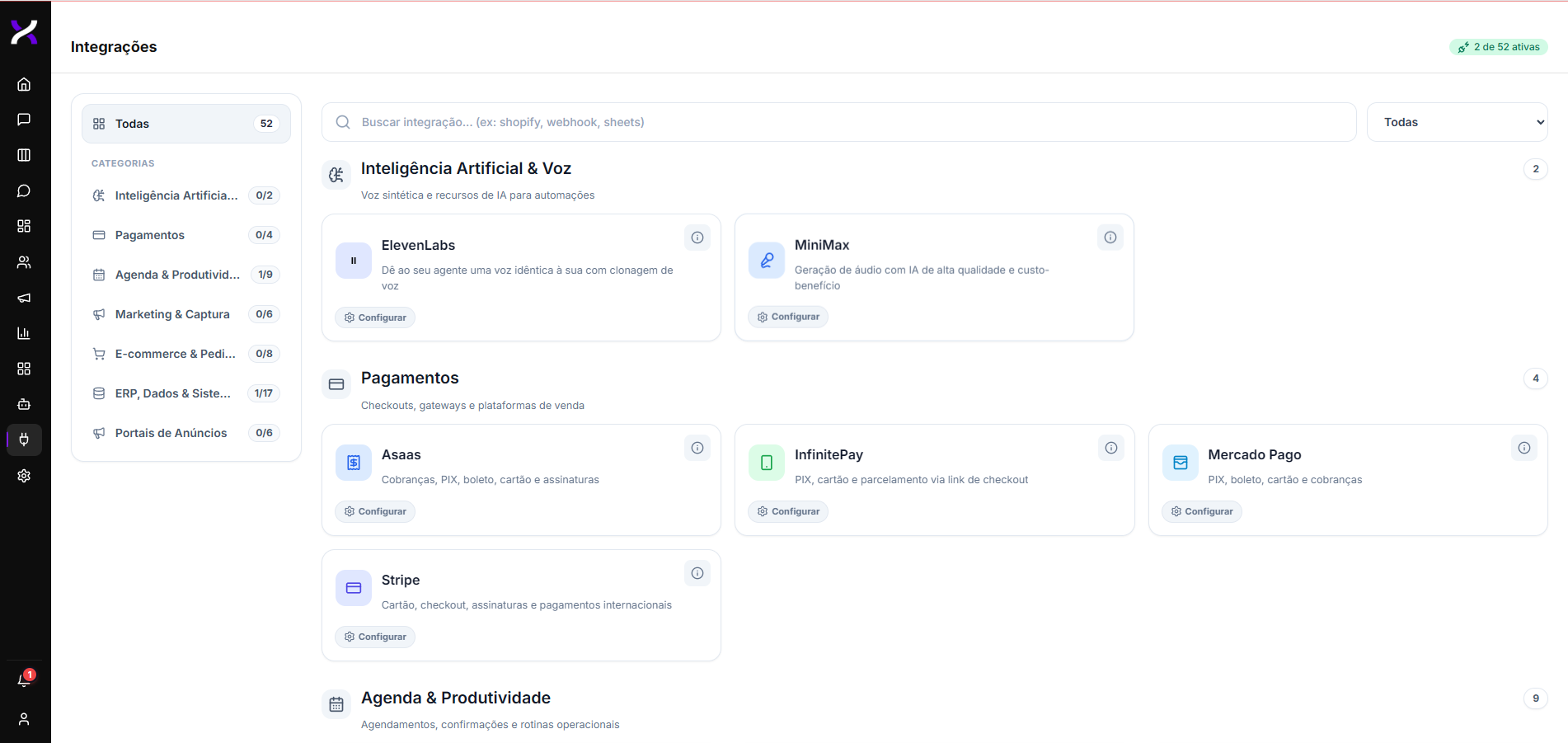Show info for ElevenLabs integration

pyautogui.click(x=697, y=237)
